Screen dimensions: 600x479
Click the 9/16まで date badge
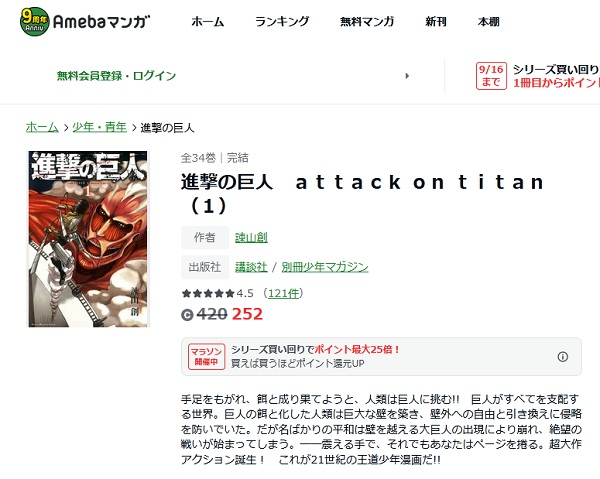tap(491, 76)
